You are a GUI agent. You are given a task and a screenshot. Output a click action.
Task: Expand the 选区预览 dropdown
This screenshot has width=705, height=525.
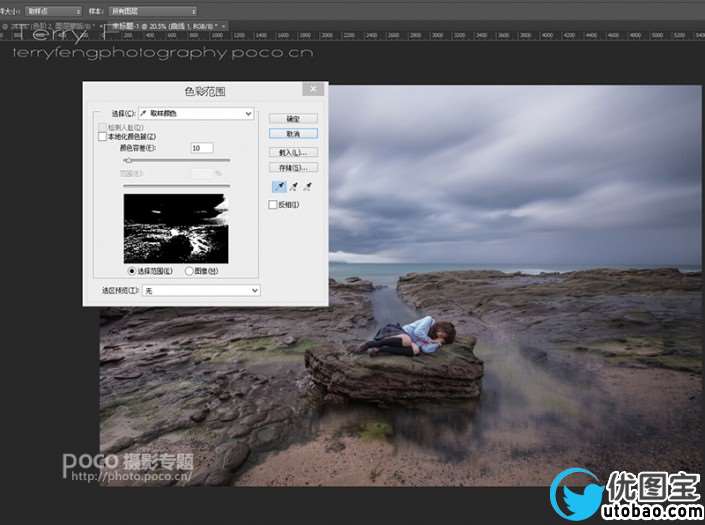click(x=201, y=290)
